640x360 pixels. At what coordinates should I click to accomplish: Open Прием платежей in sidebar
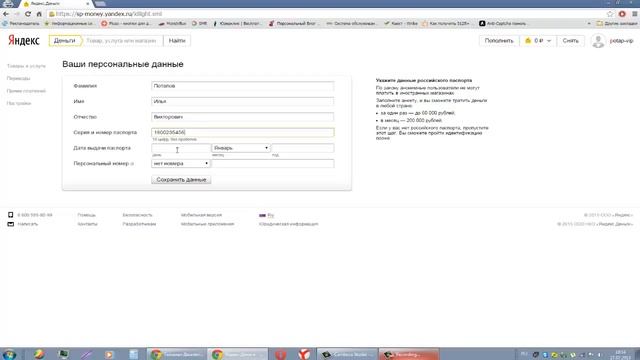26,91
